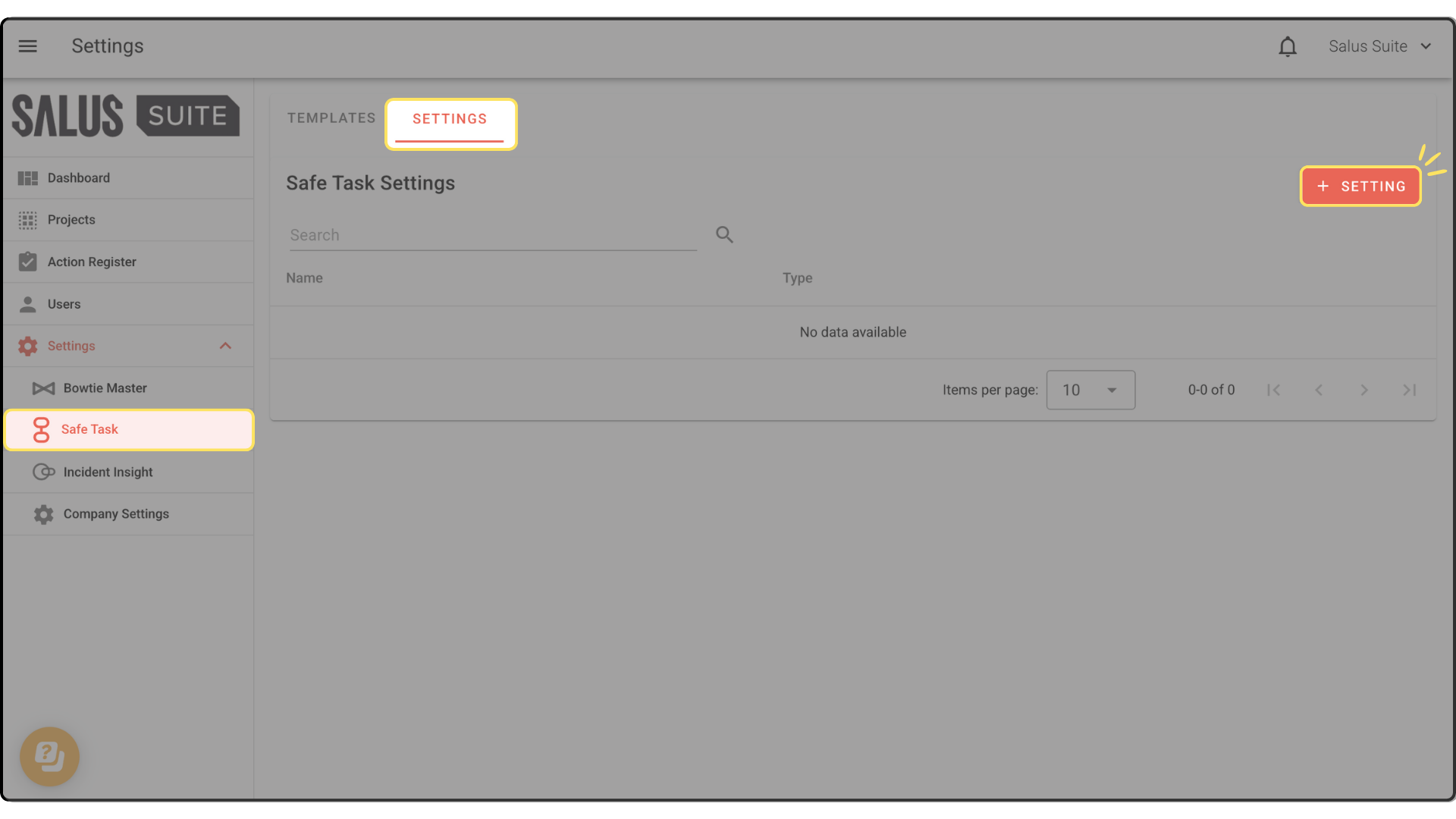Collapse the Settings sidebar section
The width and height of the screenshot is (1456, 819).
[x=225, y=346]
